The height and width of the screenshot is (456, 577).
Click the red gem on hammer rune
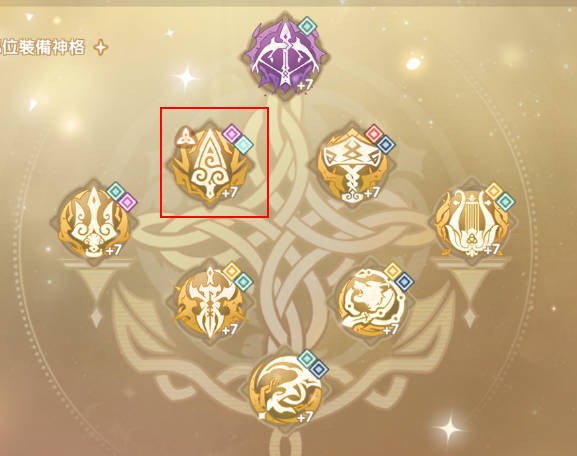374,134
